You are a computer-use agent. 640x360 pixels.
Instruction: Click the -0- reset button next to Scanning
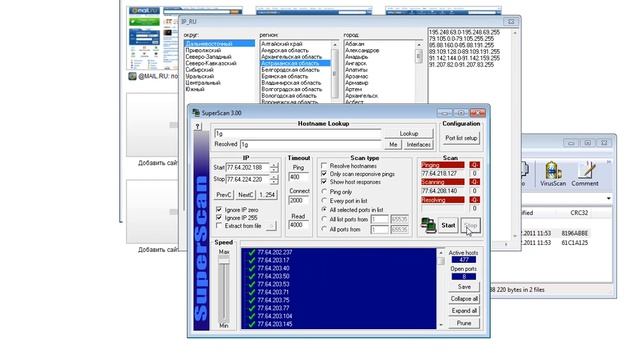[x=474, y=182]
